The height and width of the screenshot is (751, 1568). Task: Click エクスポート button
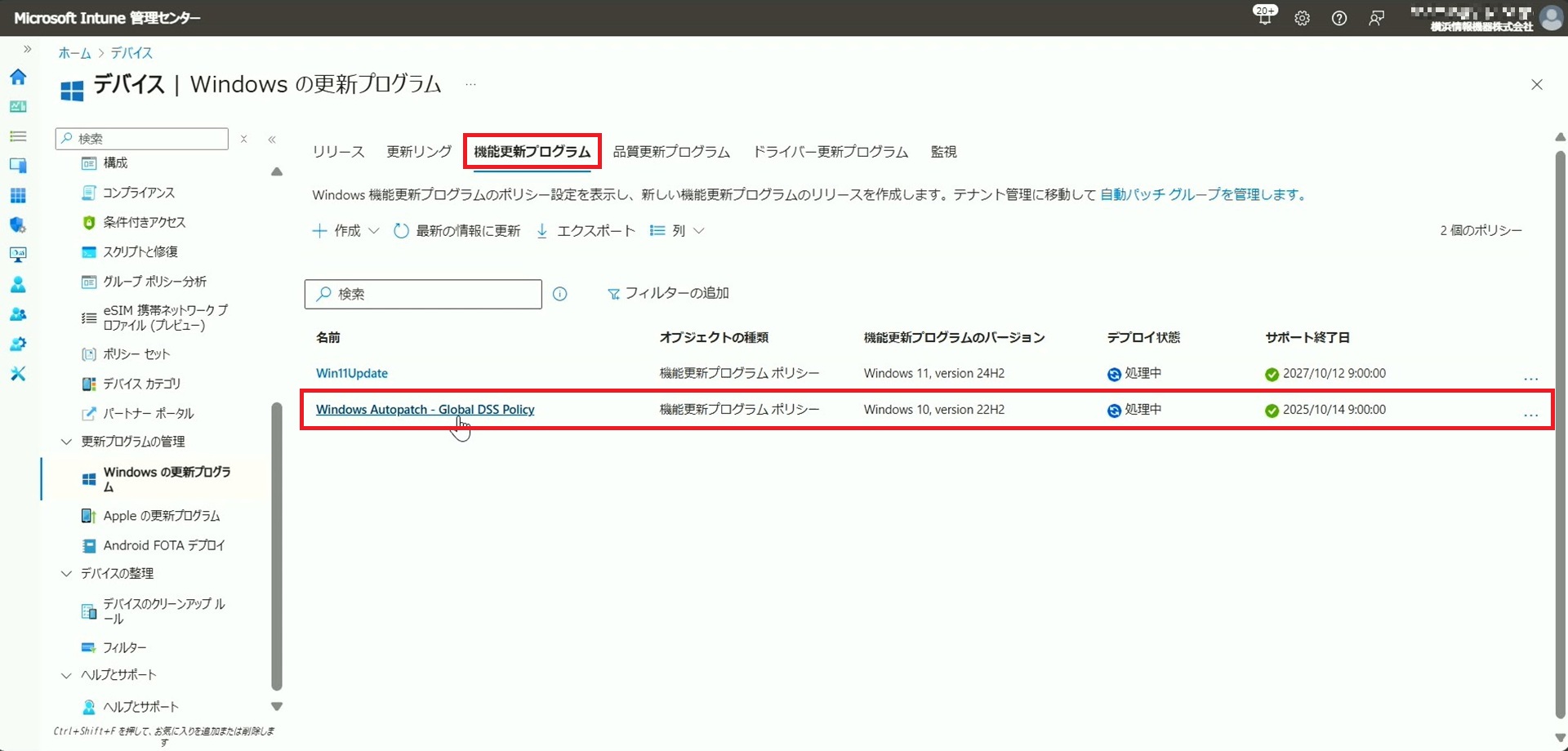(586, 231)
